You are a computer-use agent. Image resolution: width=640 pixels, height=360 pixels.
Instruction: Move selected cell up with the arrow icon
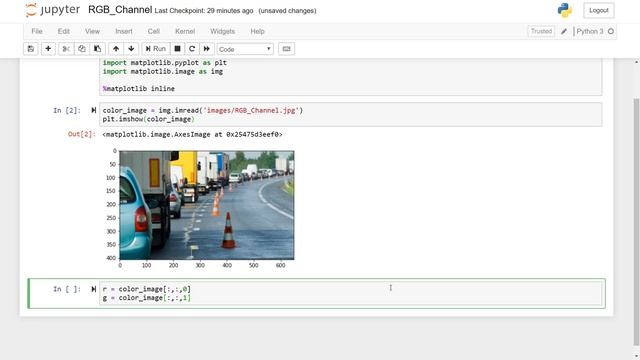(116, 49)
